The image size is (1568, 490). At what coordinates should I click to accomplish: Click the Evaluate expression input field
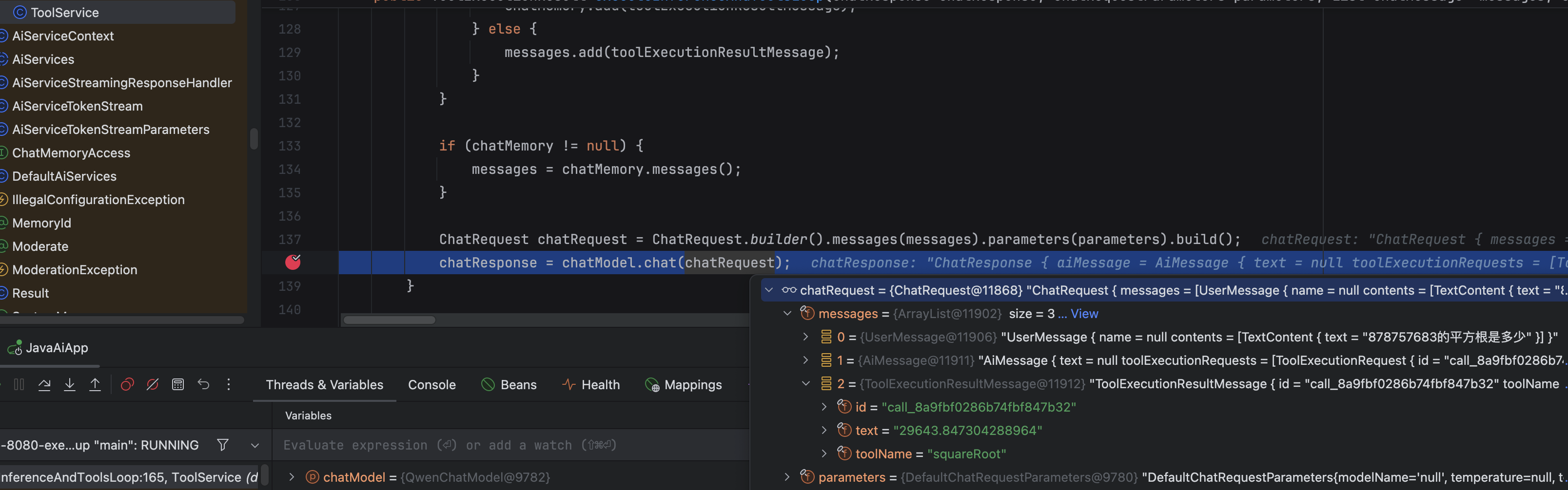(x=510, y=445)
